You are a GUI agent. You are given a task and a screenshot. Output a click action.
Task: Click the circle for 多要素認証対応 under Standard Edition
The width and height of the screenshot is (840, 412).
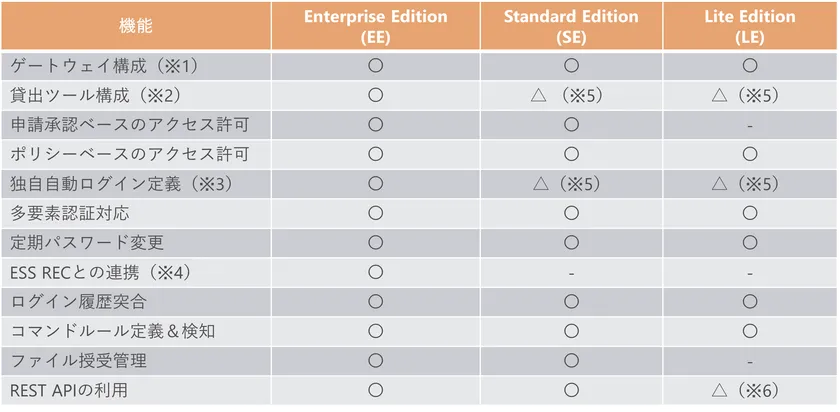pos(570,213)
